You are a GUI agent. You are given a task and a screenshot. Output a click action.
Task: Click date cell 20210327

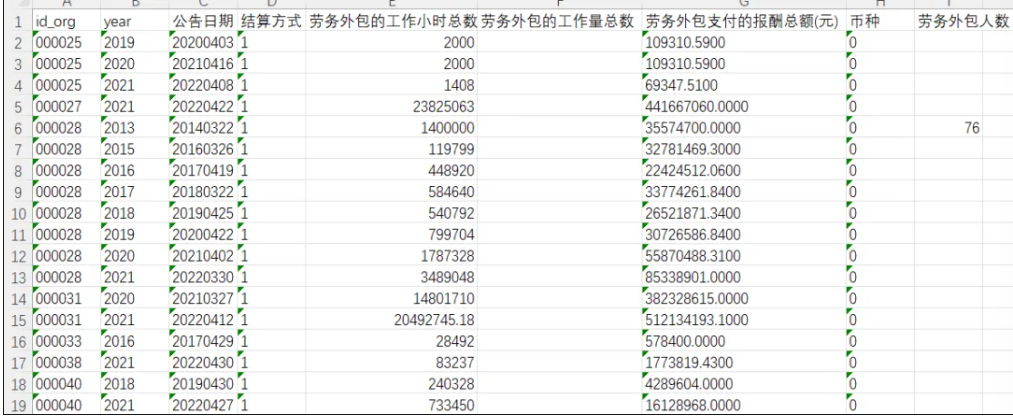[x=203, y=299]
